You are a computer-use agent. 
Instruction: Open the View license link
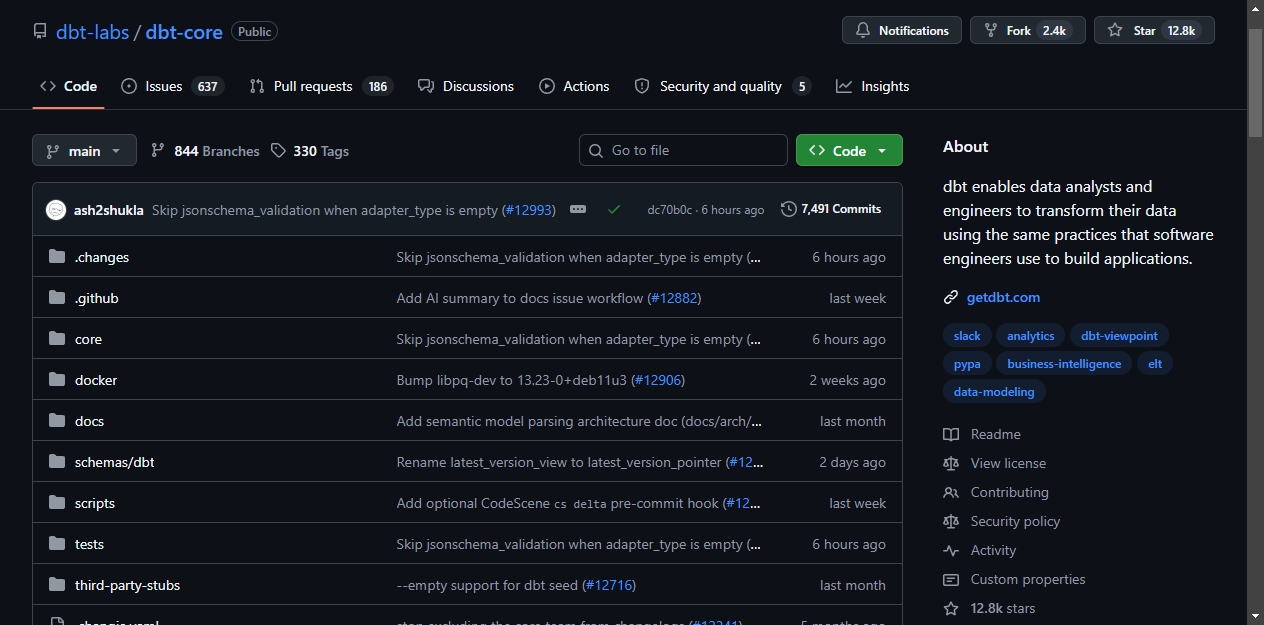pos(1008,463)
